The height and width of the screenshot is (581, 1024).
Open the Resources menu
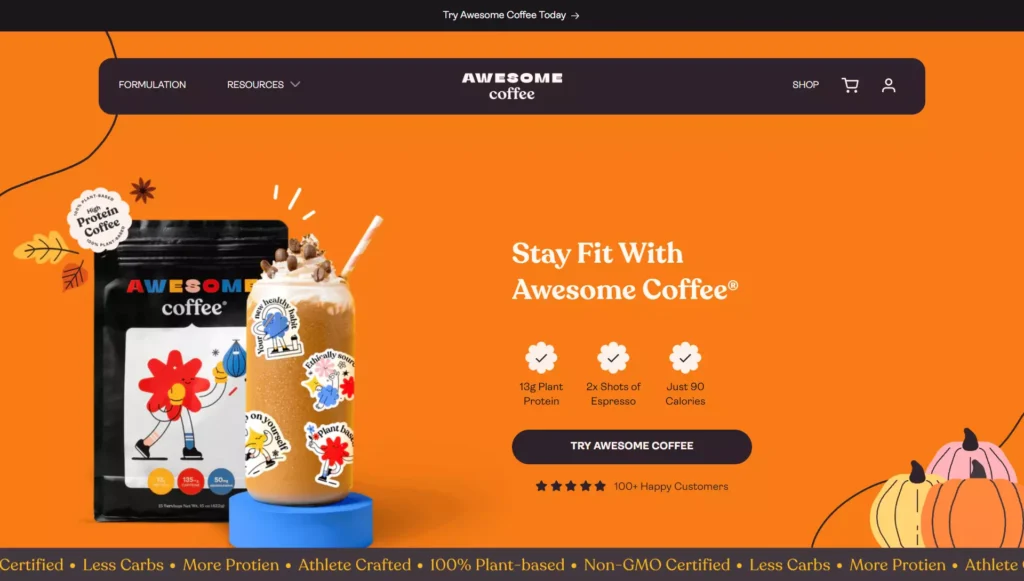click(263, 84)
